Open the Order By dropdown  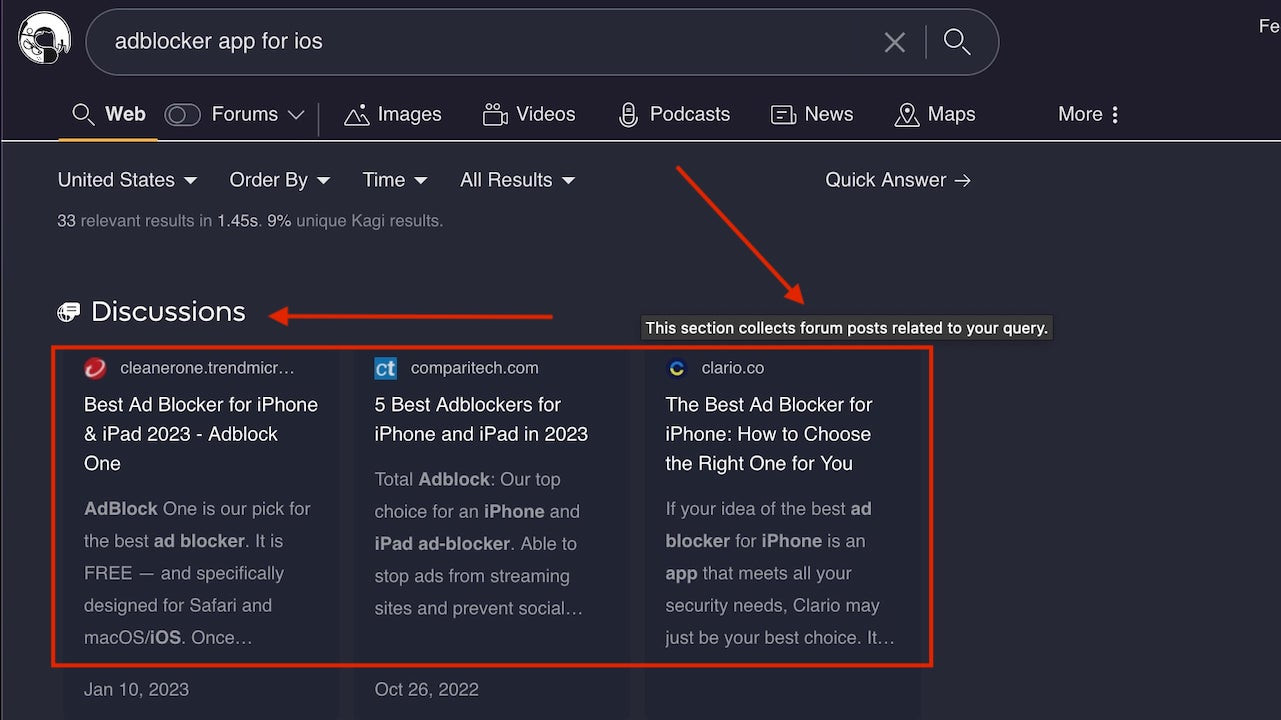click(x=279, y=180)
